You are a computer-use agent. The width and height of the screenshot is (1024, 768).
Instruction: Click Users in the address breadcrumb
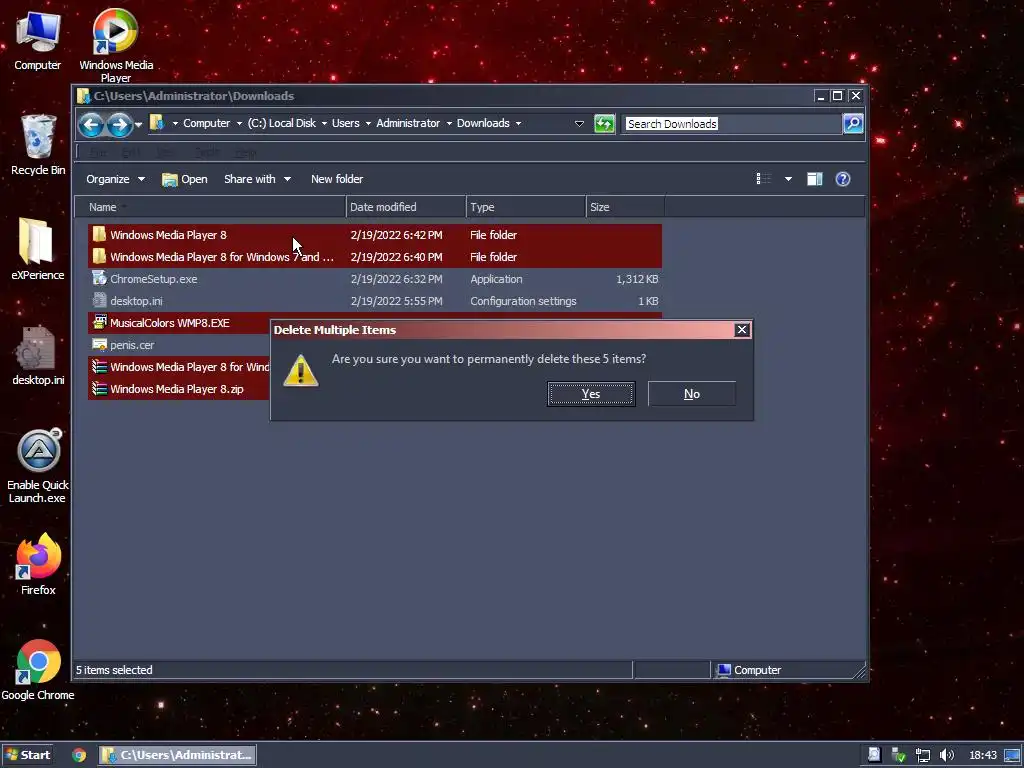point(345,123)
